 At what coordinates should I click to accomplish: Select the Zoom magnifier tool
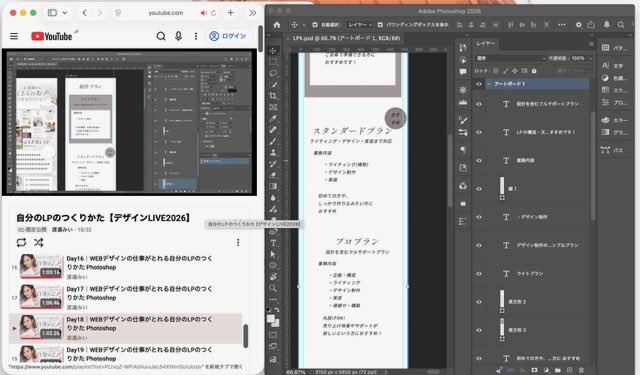click(273, 288)
